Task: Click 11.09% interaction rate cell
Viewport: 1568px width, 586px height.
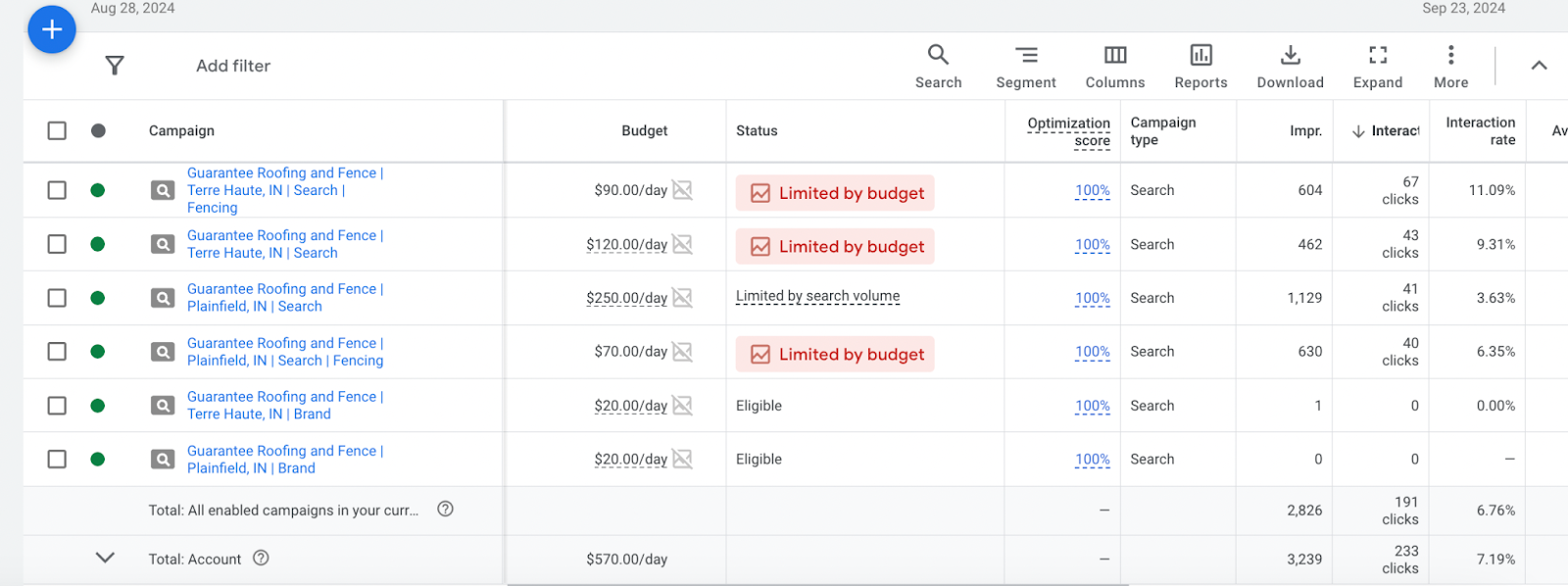Action: point(1492,190)
